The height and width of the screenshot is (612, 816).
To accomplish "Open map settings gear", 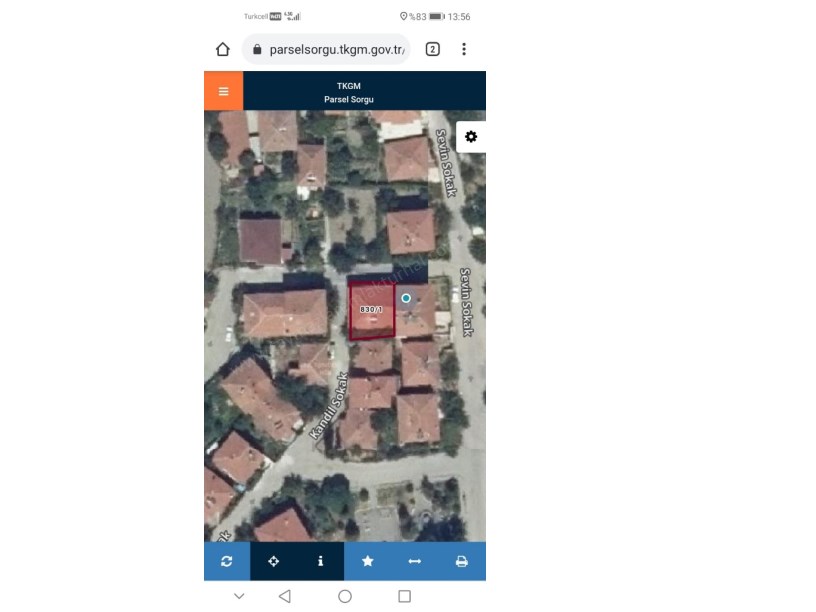I will (x=471, y=137).
